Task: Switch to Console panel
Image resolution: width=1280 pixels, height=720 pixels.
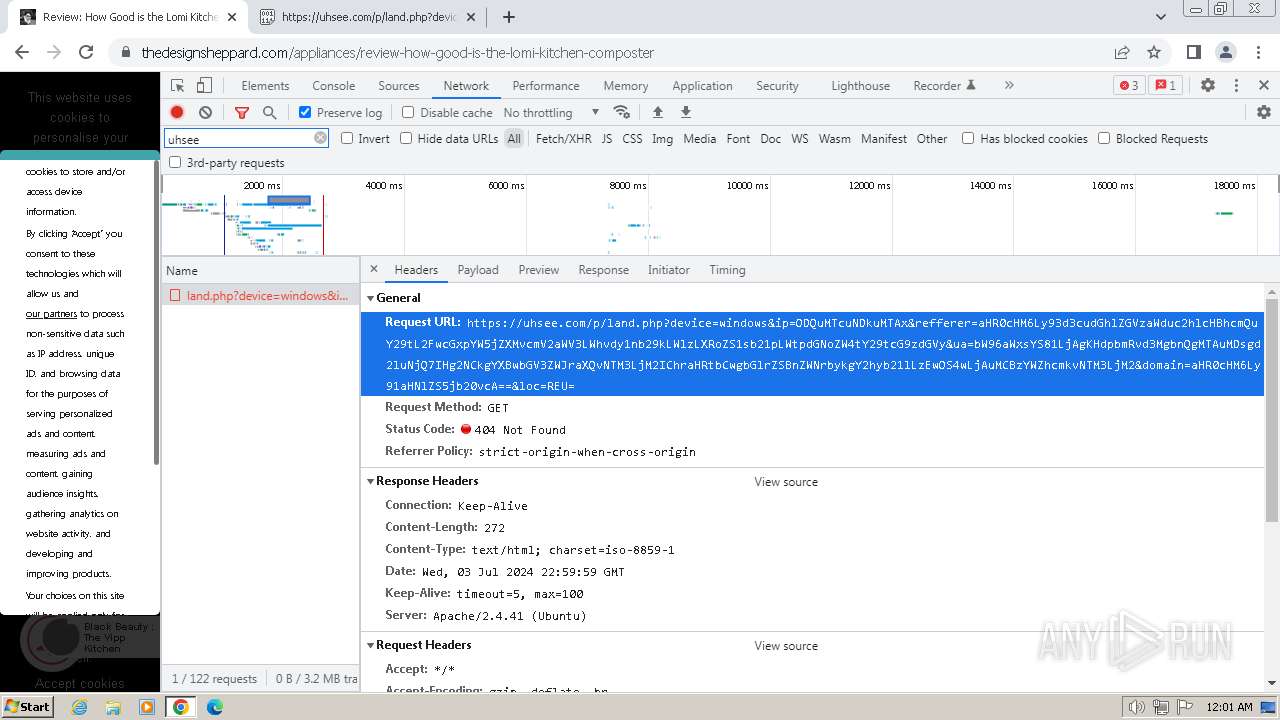Action: click(334, 86)
